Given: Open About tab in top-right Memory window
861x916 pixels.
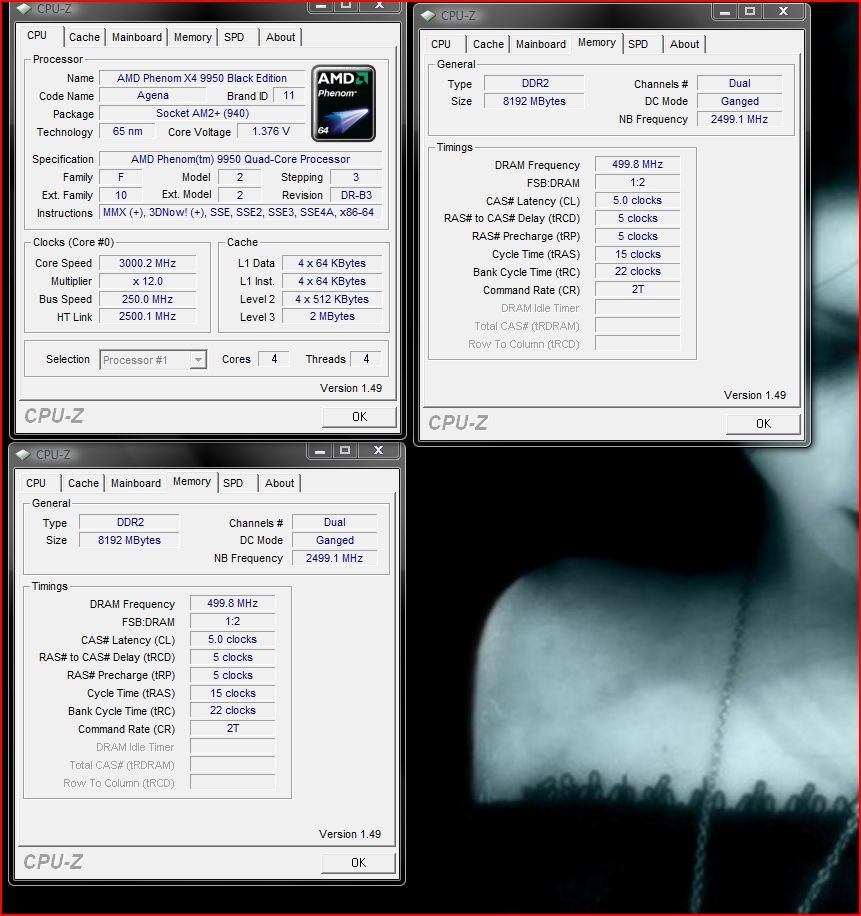Looking at the screenshot, I should tap(685, 44).
